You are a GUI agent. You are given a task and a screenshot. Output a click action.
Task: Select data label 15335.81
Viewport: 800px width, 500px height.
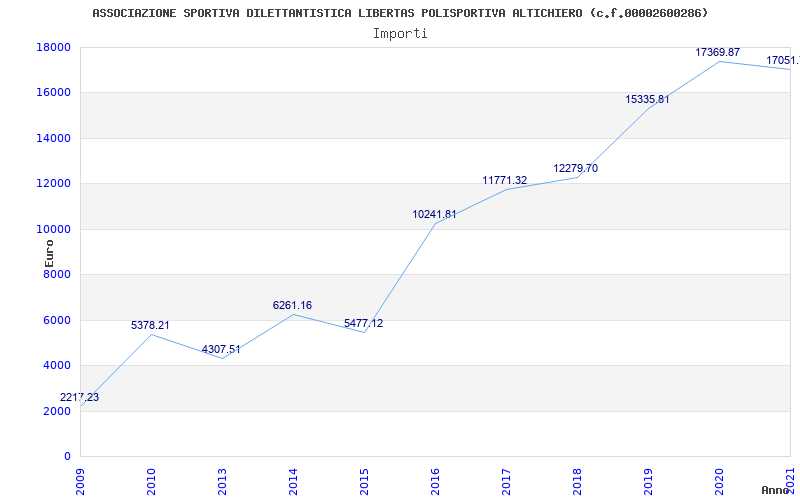[647, 99]
